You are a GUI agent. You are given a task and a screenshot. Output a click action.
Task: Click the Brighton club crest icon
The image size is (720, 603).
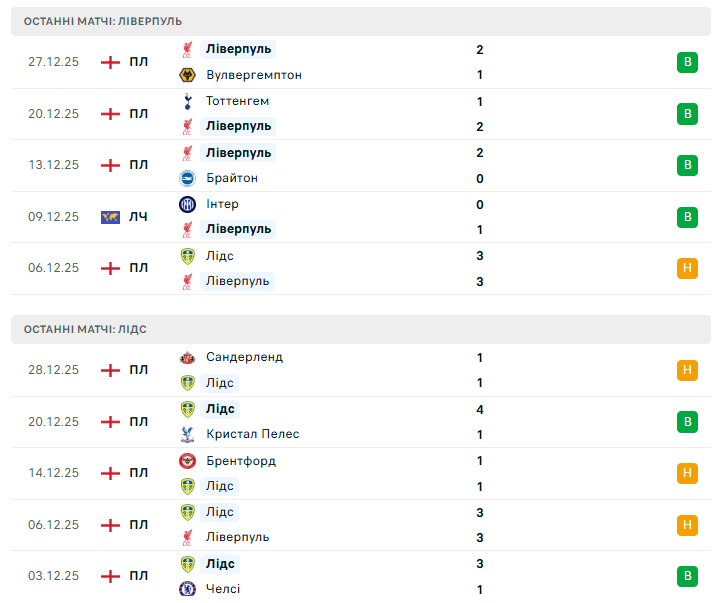click(x=187, y=178)
